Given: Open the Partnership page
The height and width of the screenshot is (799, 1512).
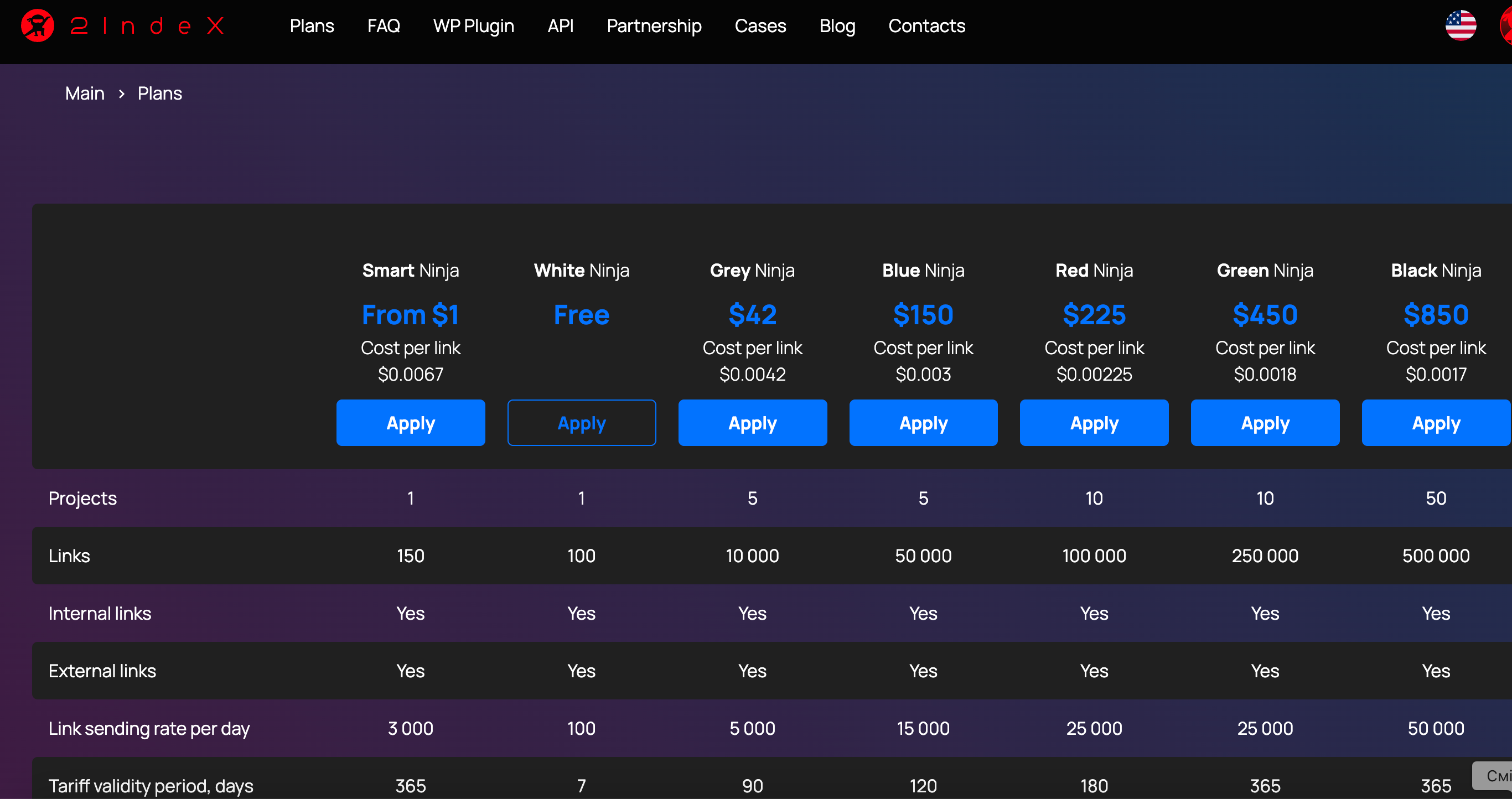Looking at the screenshot, I should coord(654,26).
